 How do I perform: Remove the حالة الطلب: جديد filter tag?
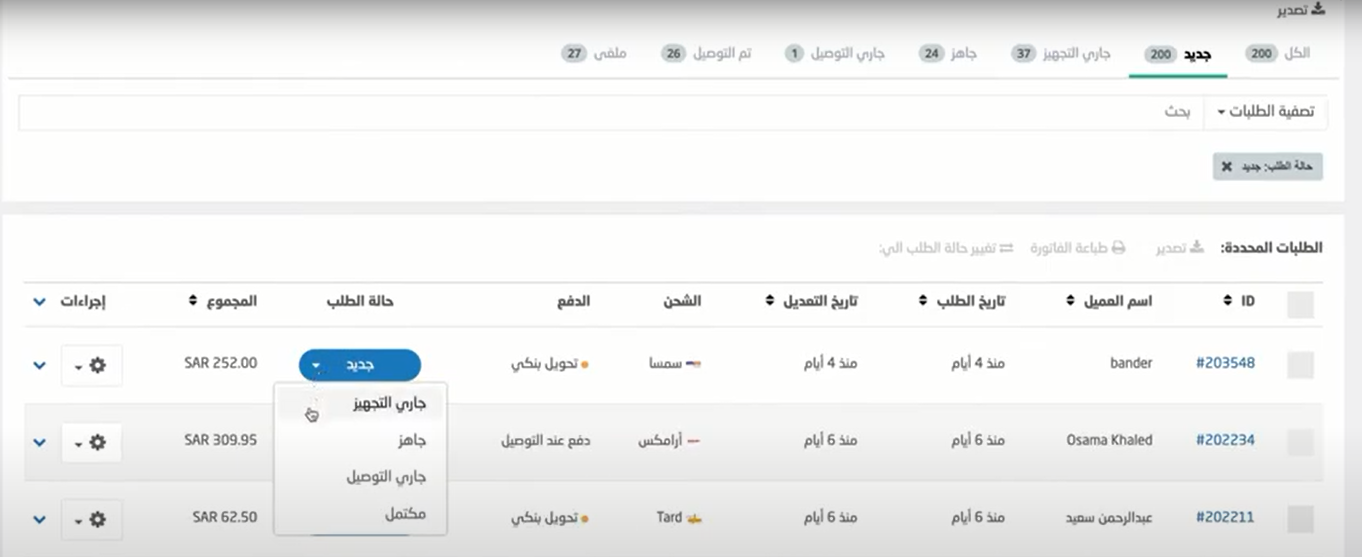click(x=1226, y=167)
